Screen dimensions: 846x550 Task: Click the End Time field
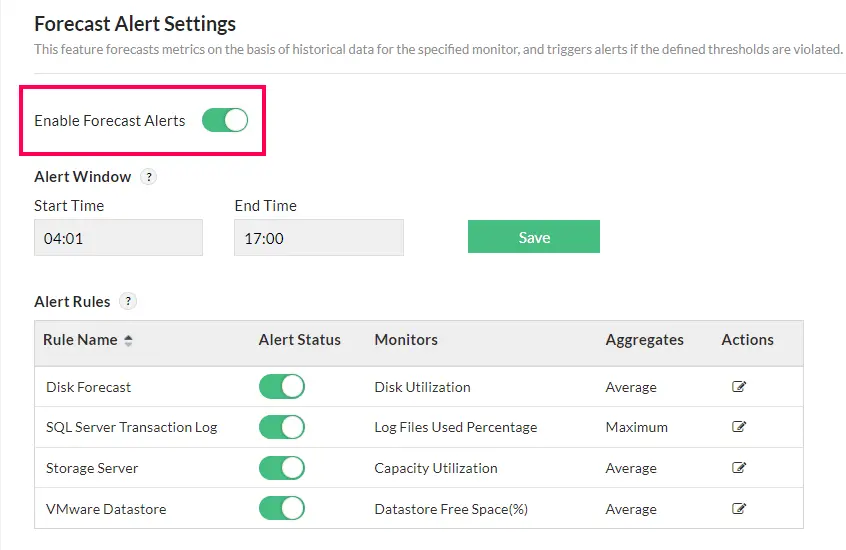tap(318, 238)
